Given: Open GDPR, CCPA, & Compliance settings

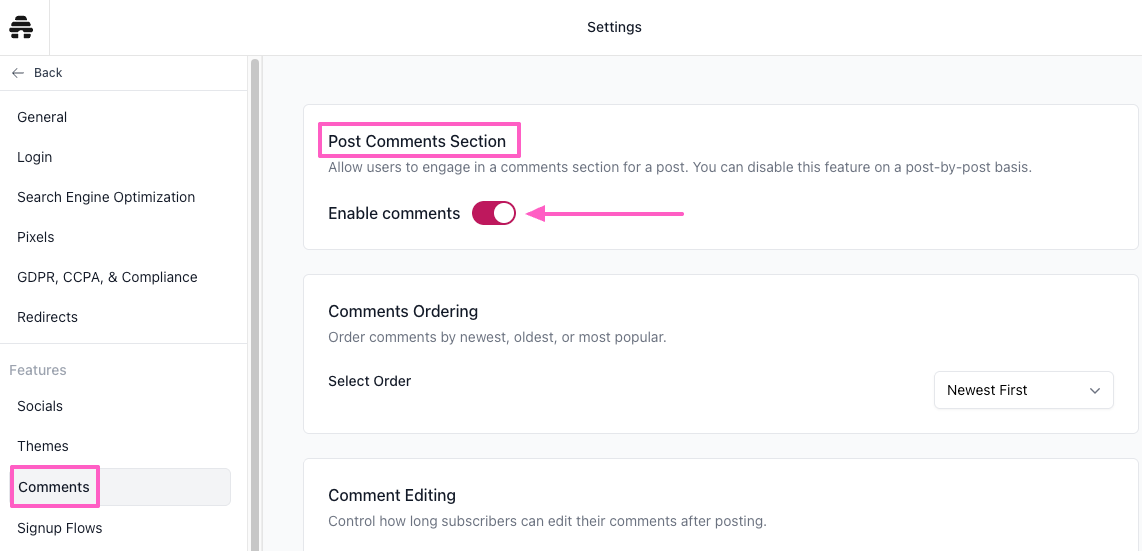Looking at the screenshot, I should pyautogui.click(x=107, y=277).
